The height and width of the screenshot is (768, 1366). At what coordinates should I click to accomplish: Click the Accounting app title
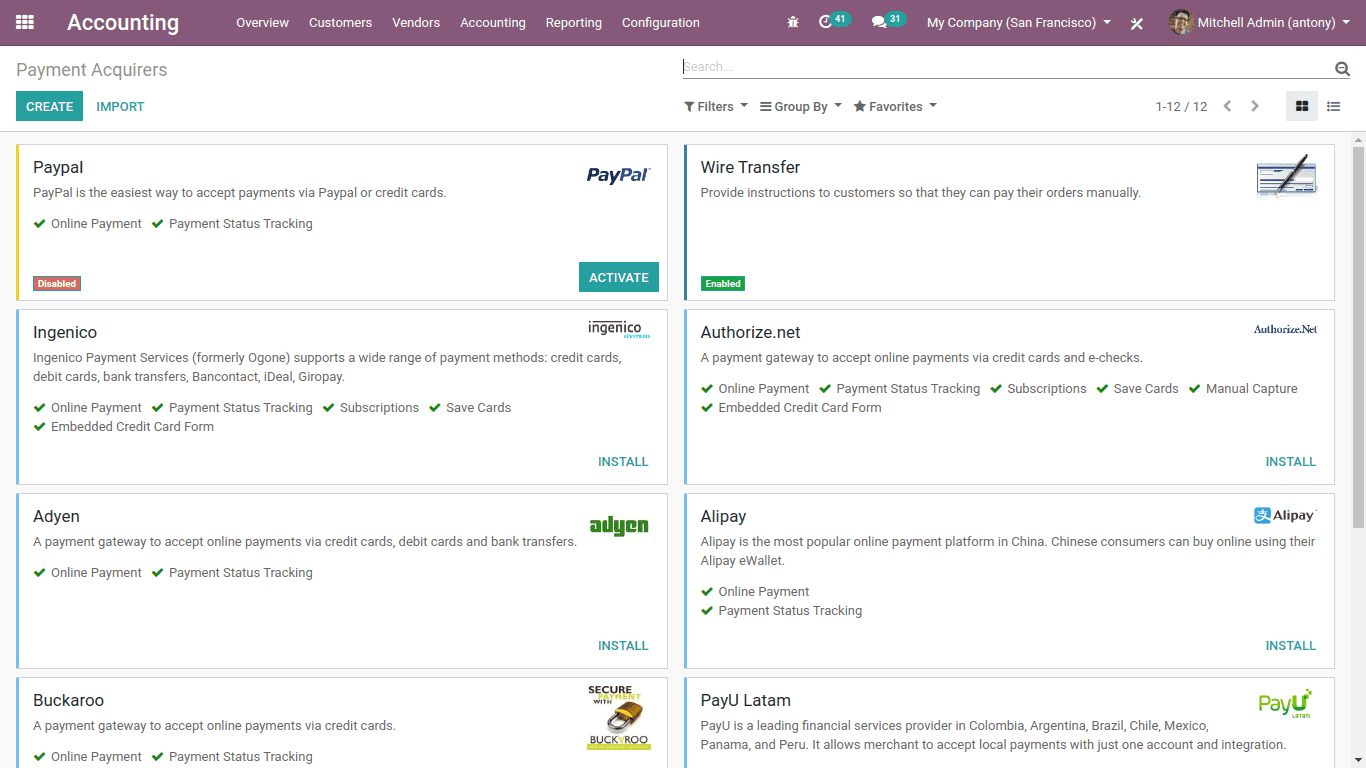123,22
